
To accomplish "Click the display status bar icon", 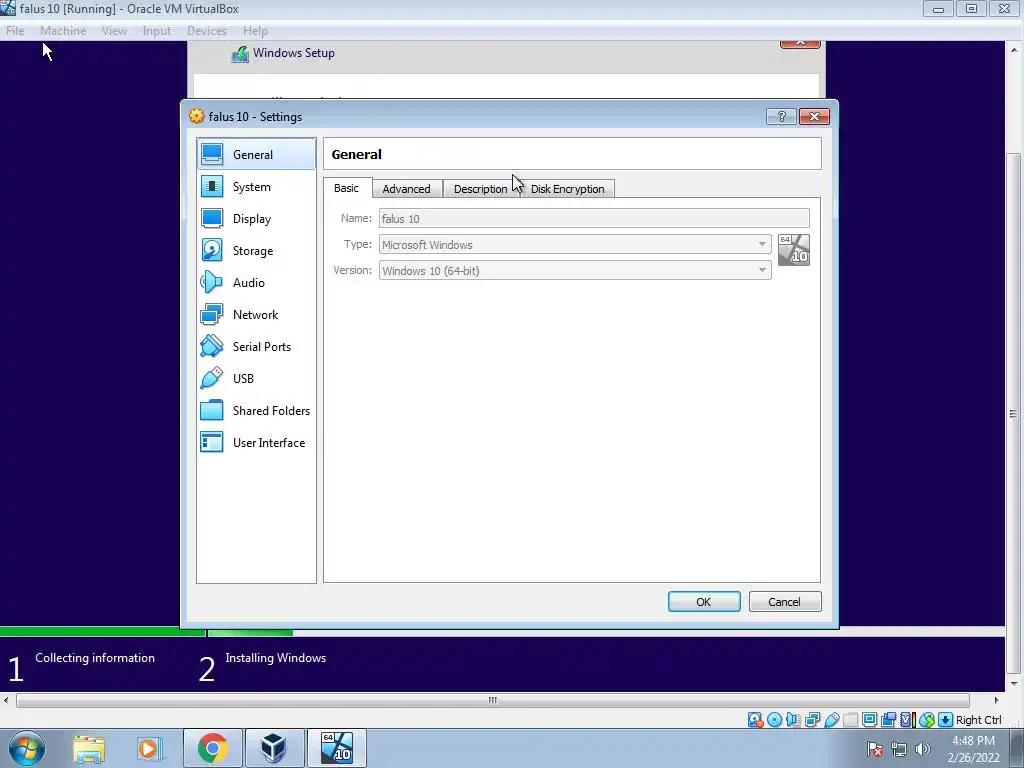I will pyautogui.click(x=869, y=720).
